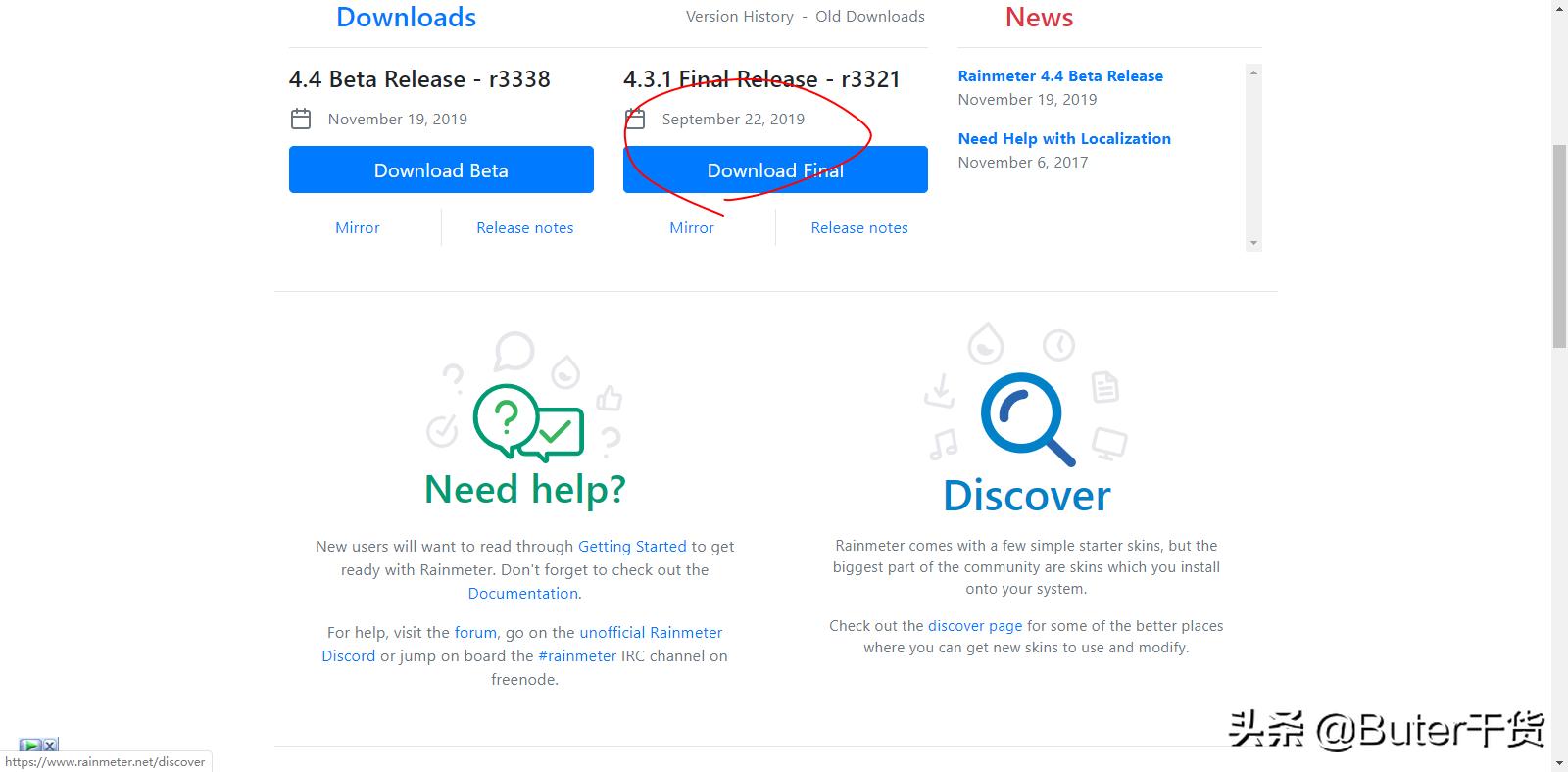Click the blue Discover magnifying glass icon

coord(1026,418)
